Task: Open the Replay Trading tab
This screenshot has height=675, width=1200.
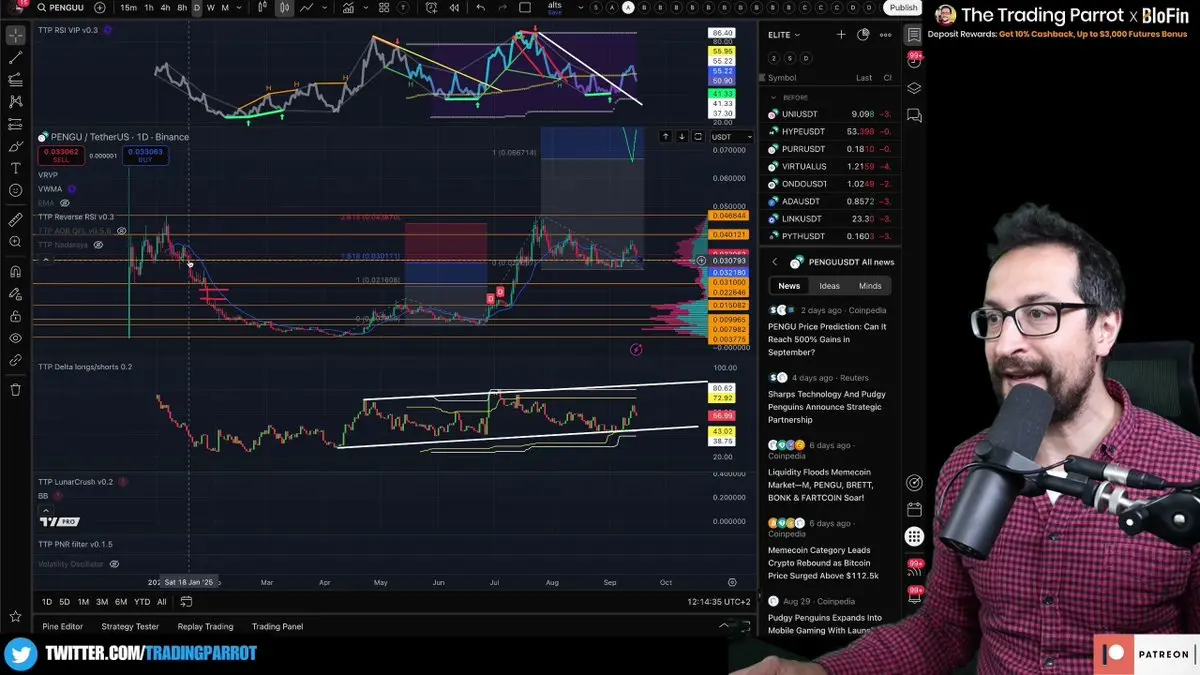Action: tap(205, 626)
